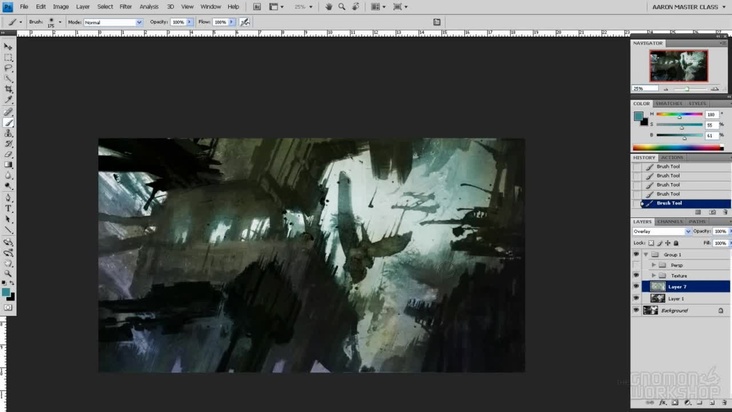
Task: Open the layer blend mode dropdown showing Overlay
Action: [662, 231]
